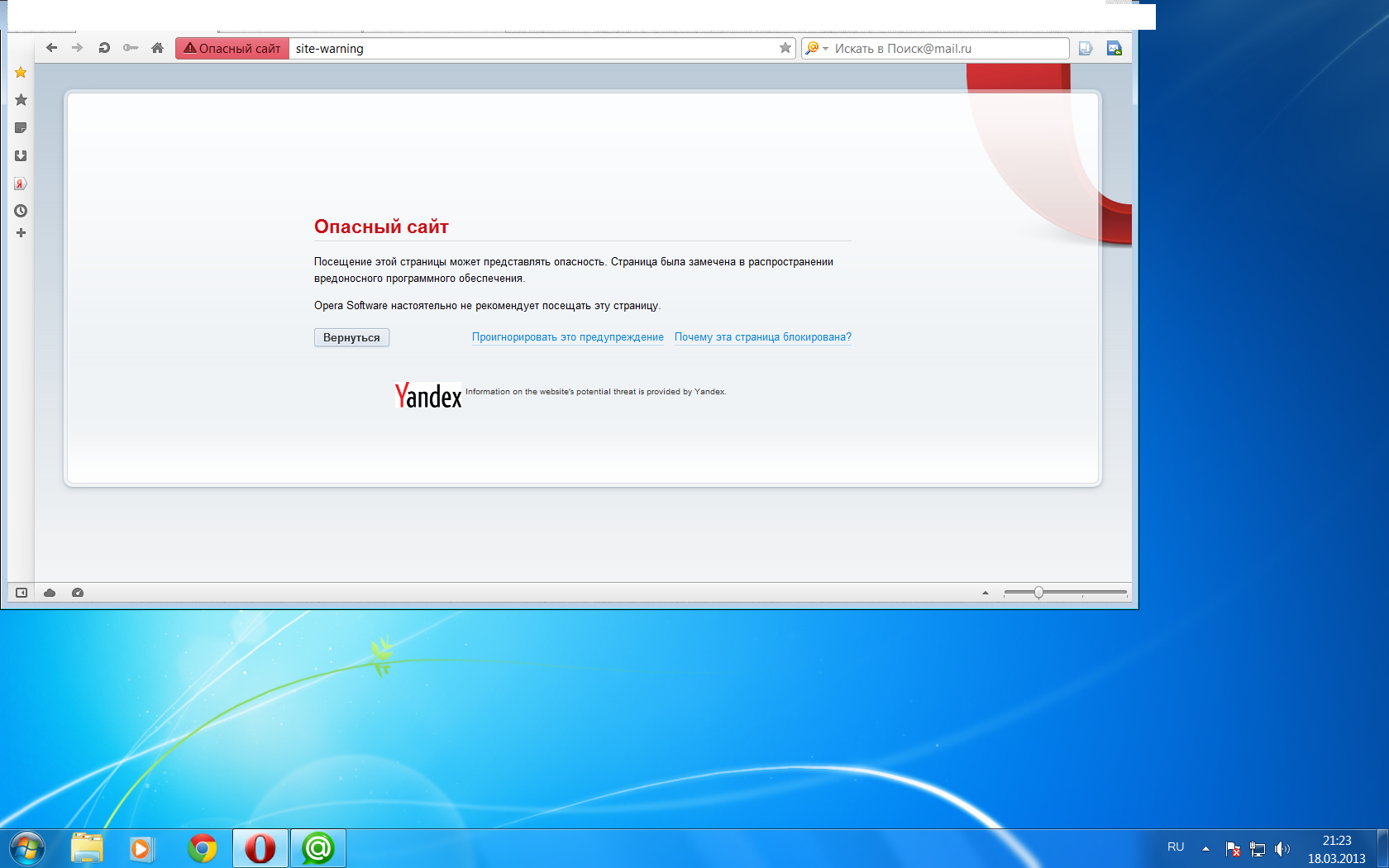
Task: Open Action Center flag in tray
Action: pyautogui.click(x=1233, y=849)
